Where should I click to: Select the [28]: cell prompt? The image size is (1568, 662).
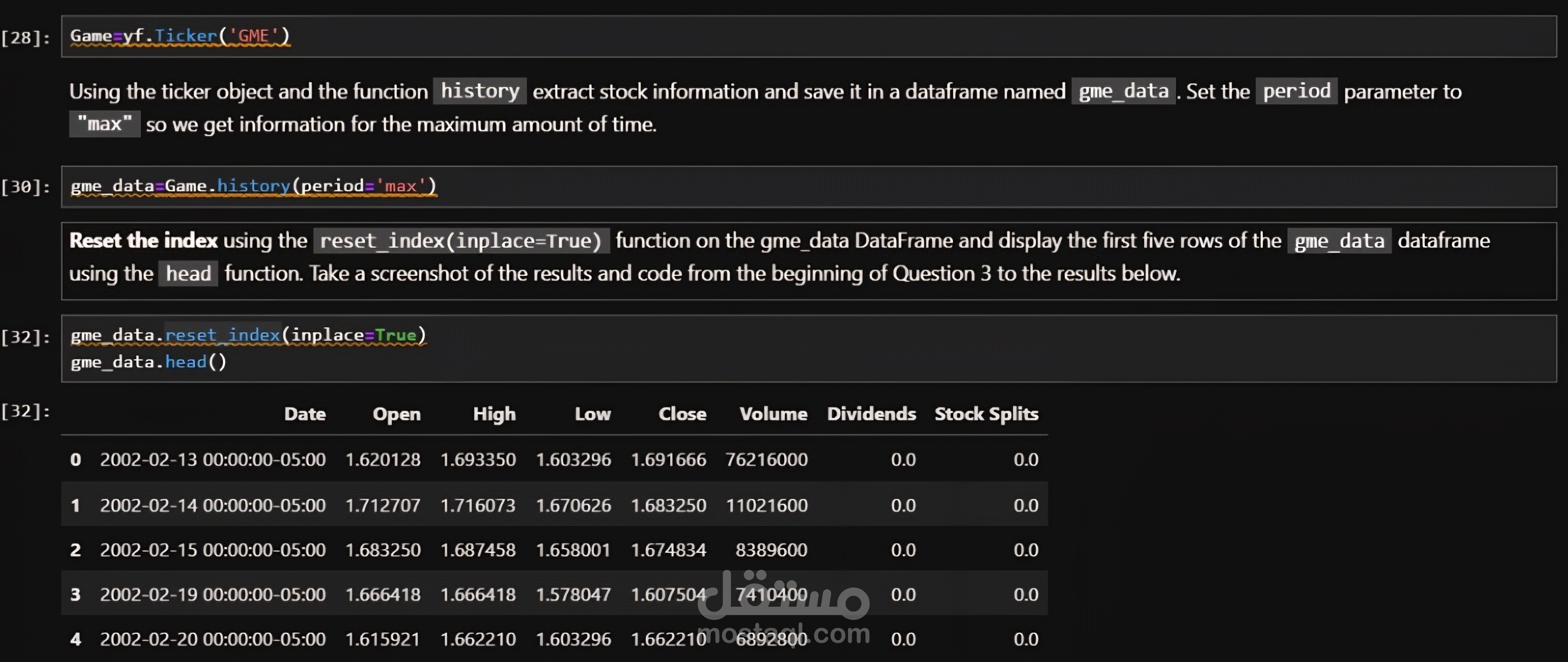(x=25, y=38)
